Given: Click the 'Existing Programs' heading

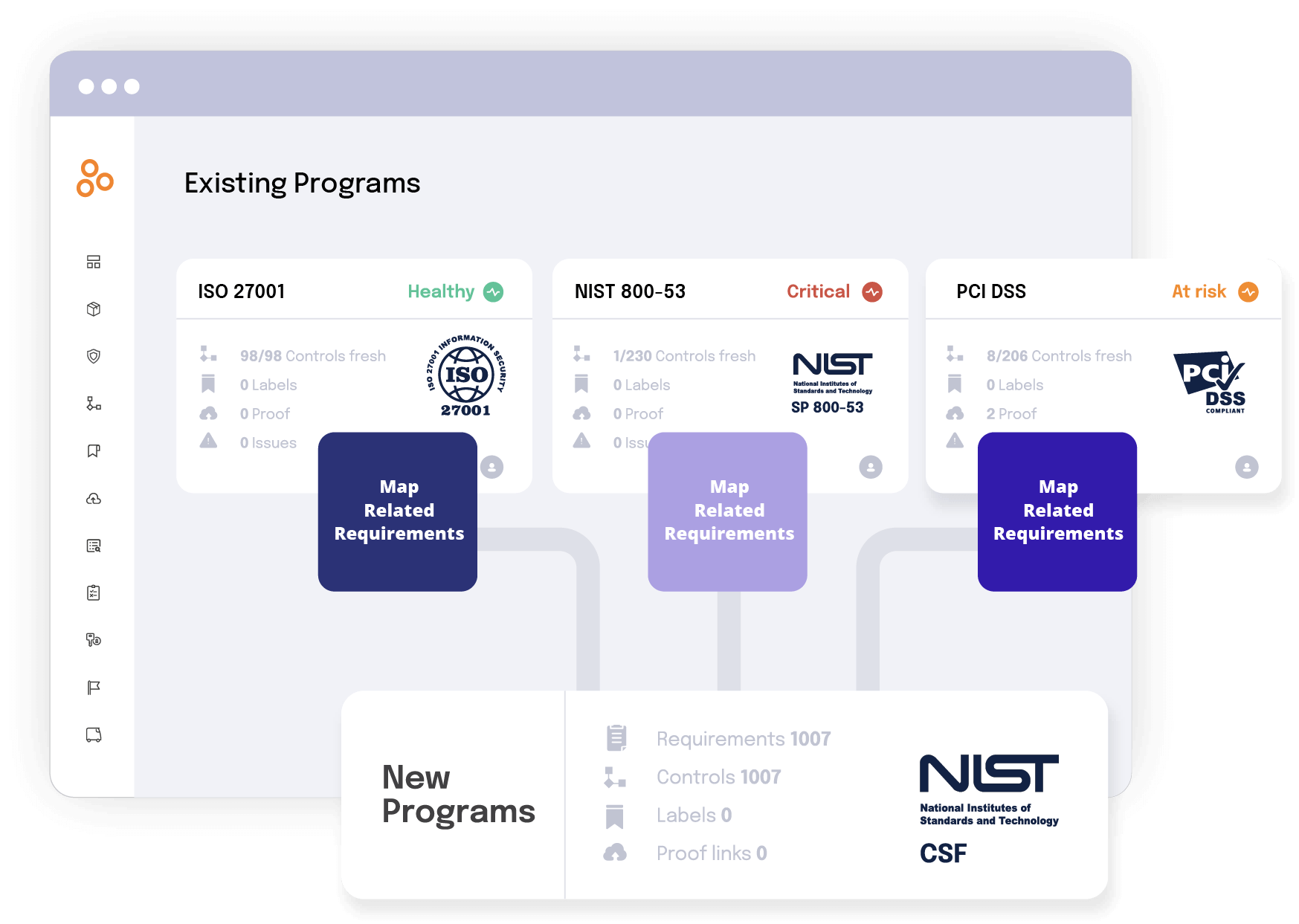Looking at the screenshot, I should (302, 183).
